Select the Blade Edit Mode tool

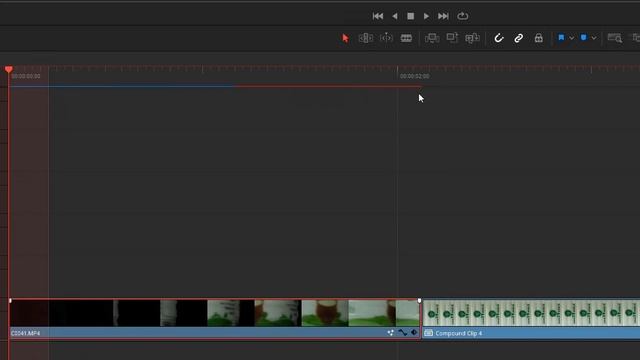point(406,38)
